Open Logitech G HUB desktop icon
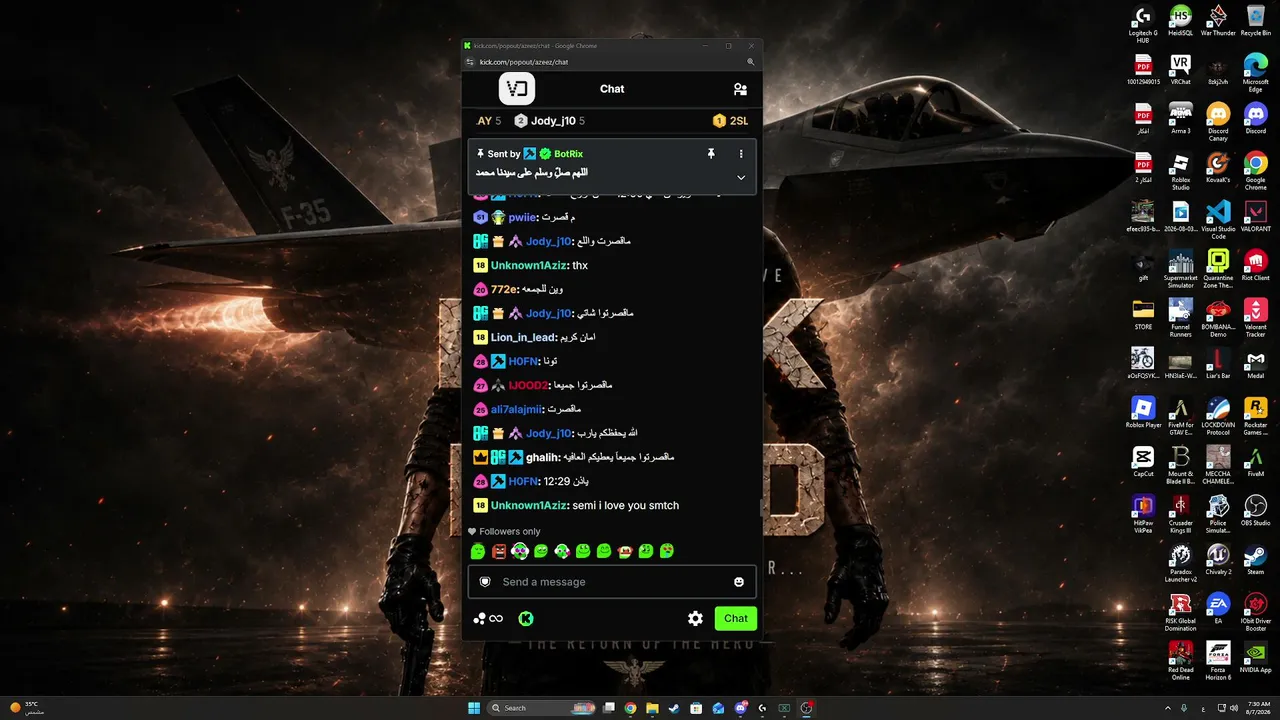1280x720 pixels. (1143, 25)
